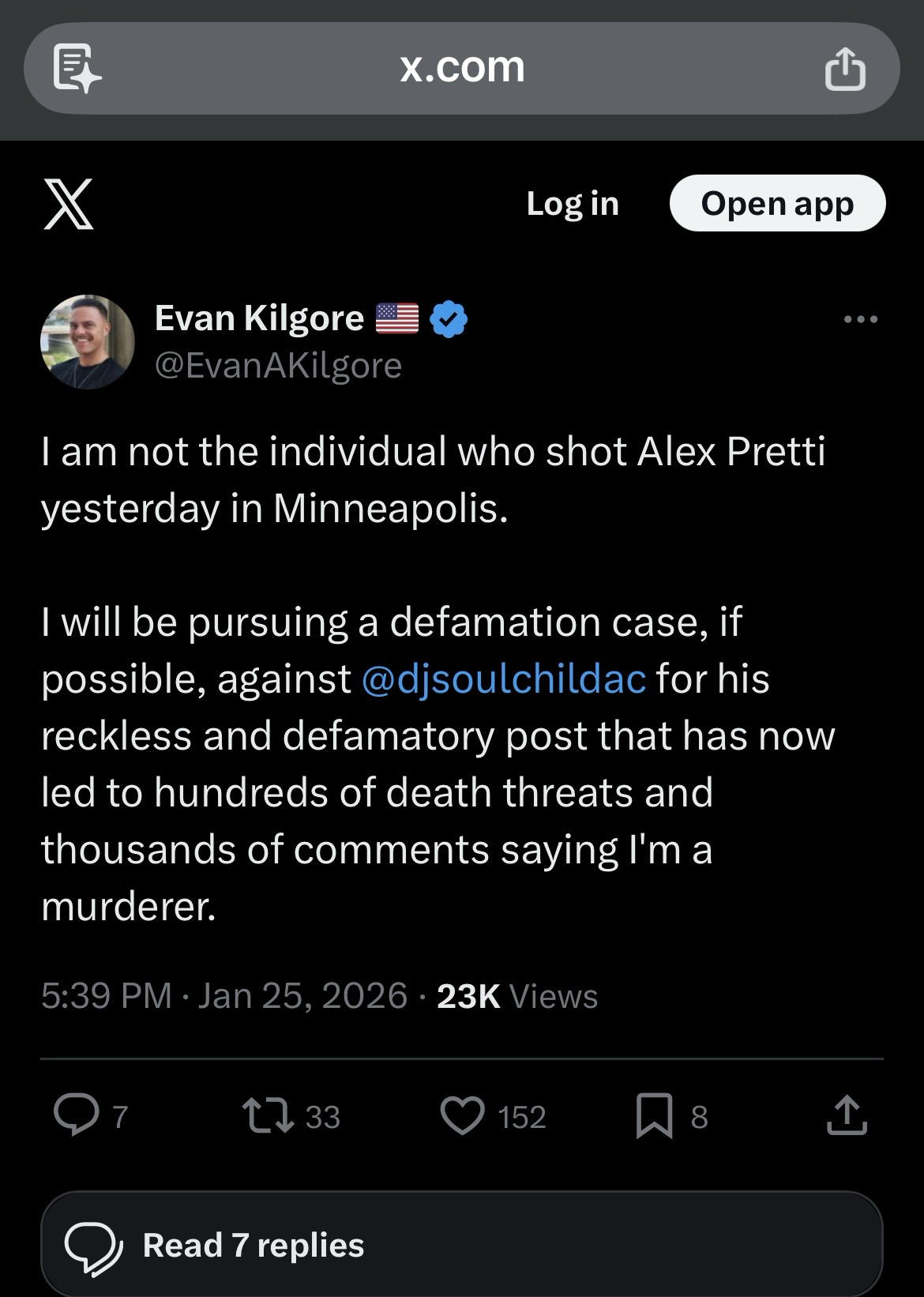Viewport: 924px width, 1297px height.
Task: Tap the reply speech bubble icon
Action: click(75, 1115)
